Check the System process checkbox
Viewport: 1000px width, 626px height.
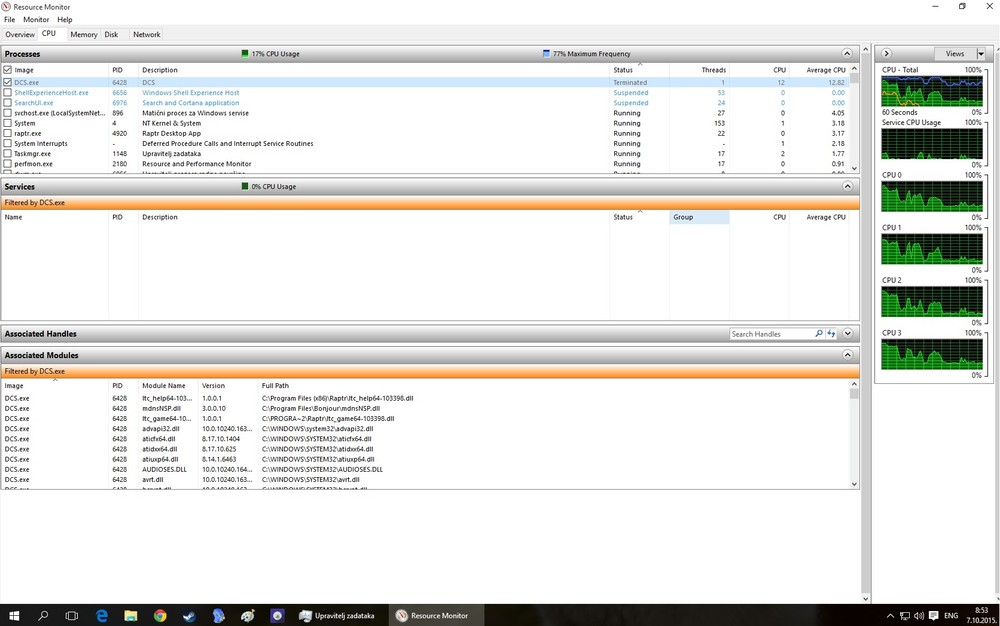click(8, 123)
